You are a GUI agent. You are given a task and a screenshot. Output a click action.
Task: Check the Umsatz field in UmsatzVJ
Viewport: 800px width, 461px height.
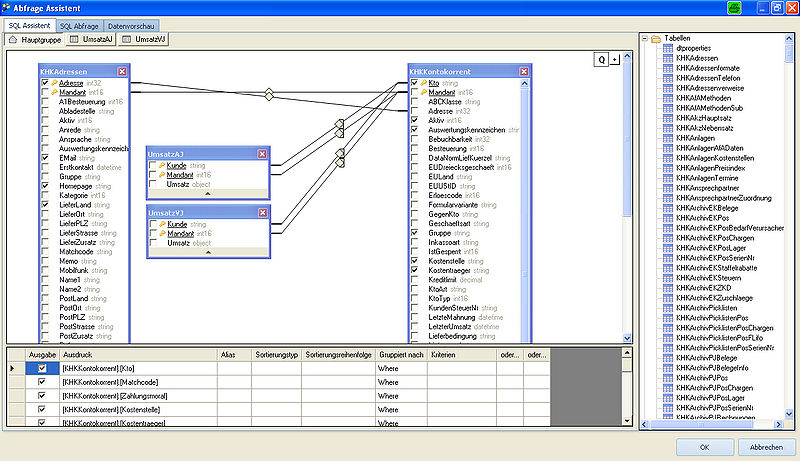pyautogui.click(x=154, y=243)
